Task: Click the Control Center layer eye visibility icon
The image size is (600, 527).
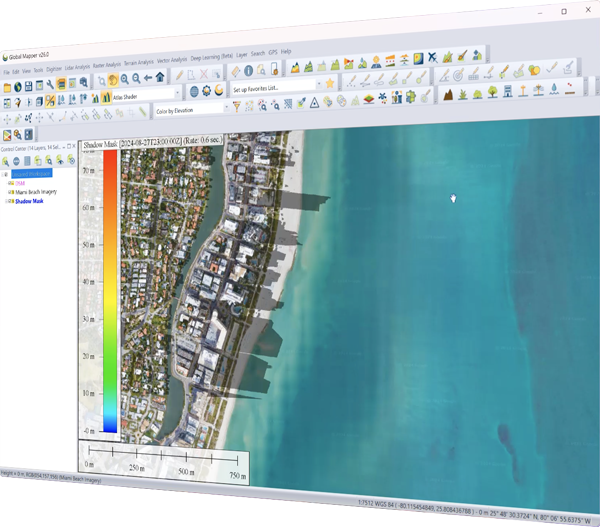Action: click(60, 160)
